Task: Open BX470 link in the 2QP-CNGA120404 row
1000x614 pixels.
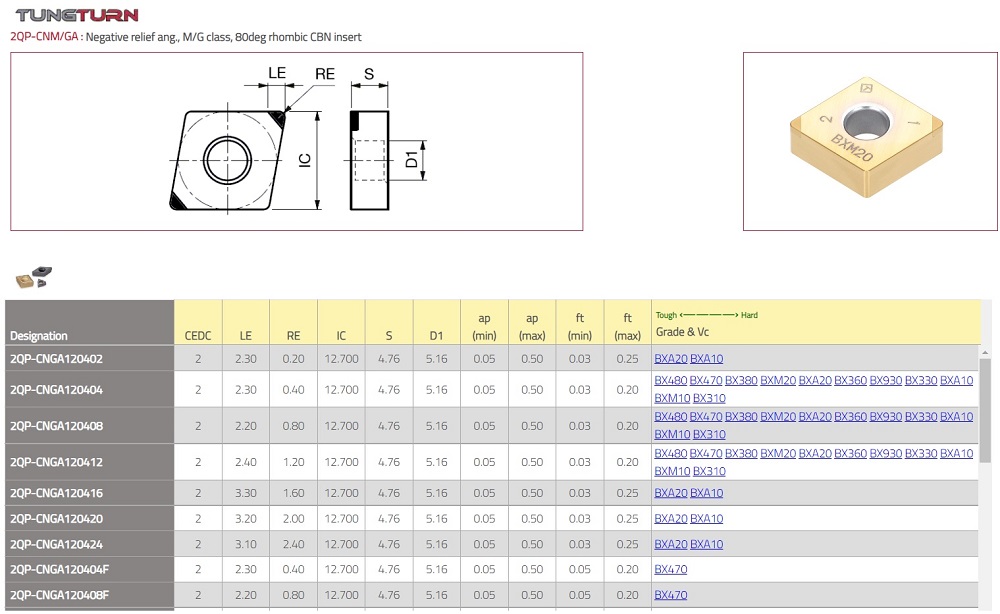Action: [x=706, y=381]
